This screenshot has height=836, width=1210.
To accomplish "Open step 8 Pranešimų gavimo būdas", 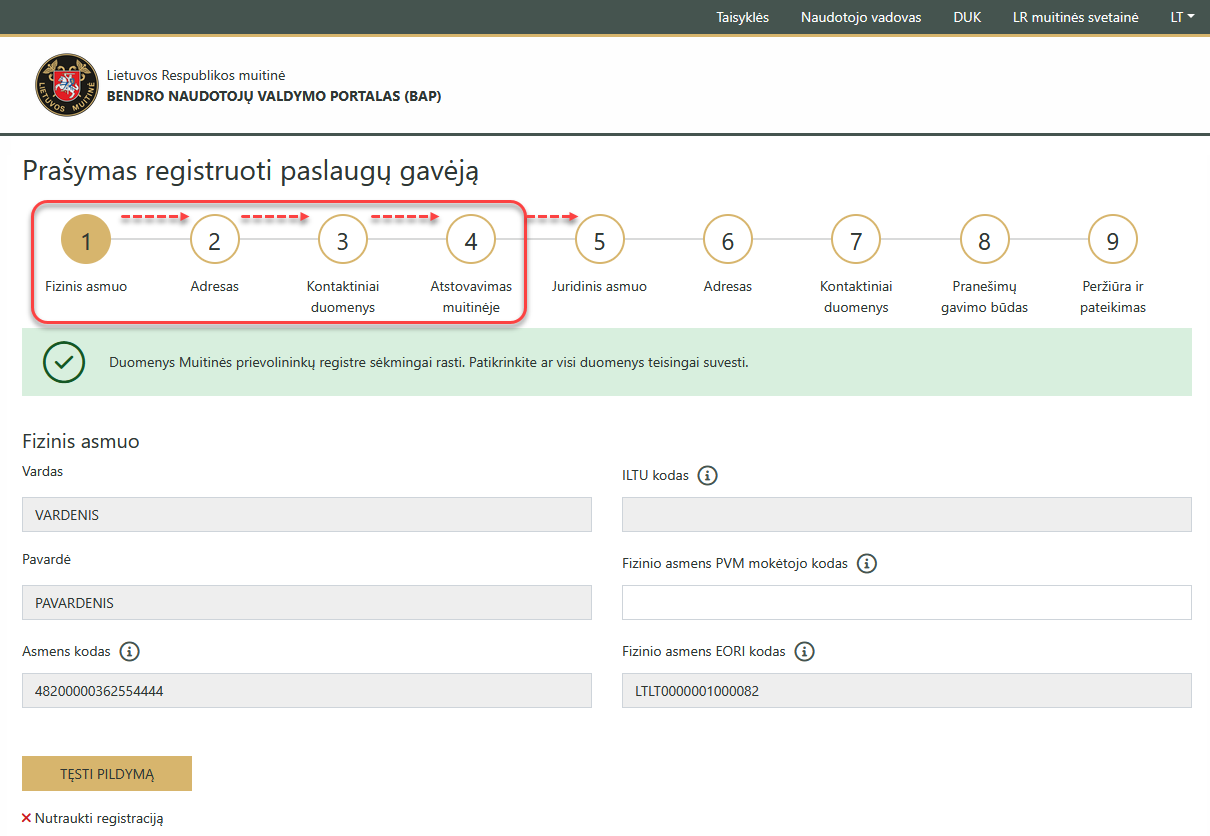I will (984, 239).
